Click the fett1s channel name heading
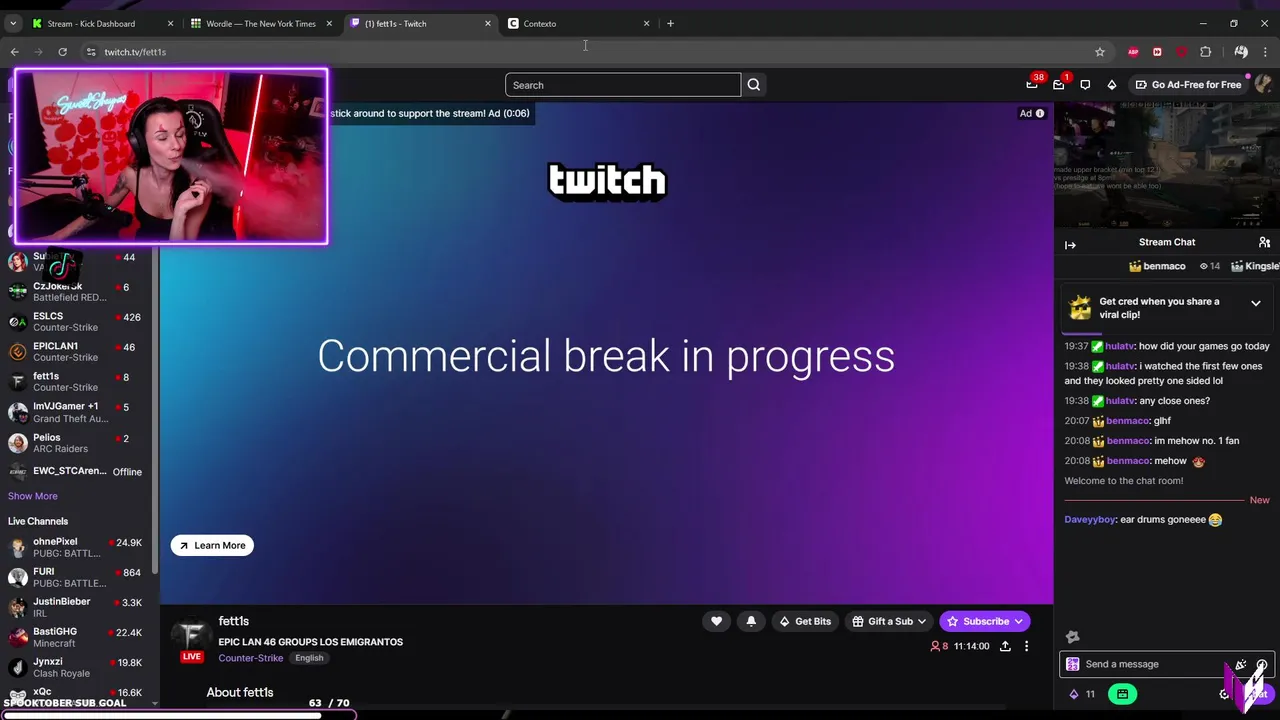Image resolution: width=1280 pixels, height=720 pixels. pos(233,621)
